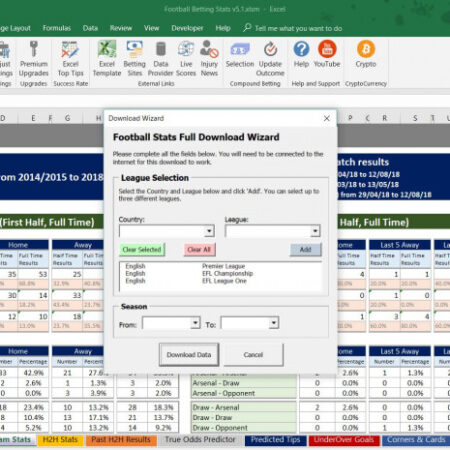
Task: Click the Data Provider icon
Action: click(161, 49)
